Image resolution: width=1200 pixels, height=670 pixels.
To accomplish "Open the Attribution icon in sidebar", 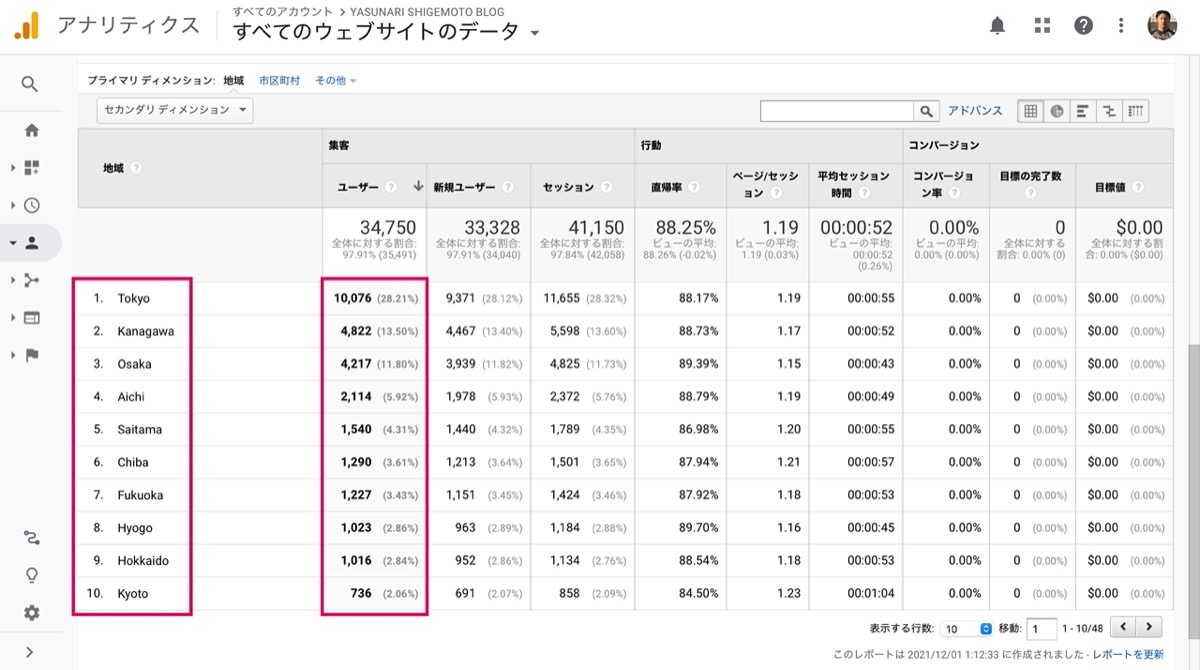I will pyautogui.click(x=32, y=538).
